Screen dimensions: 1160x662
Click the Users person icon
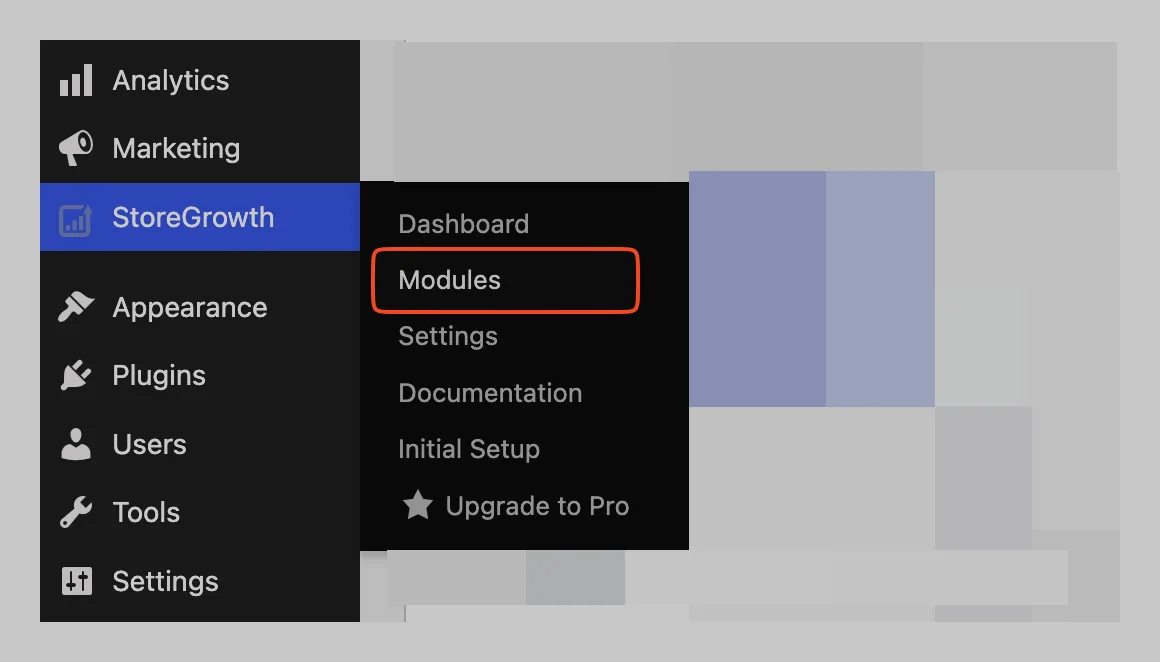tap(75, 444)
